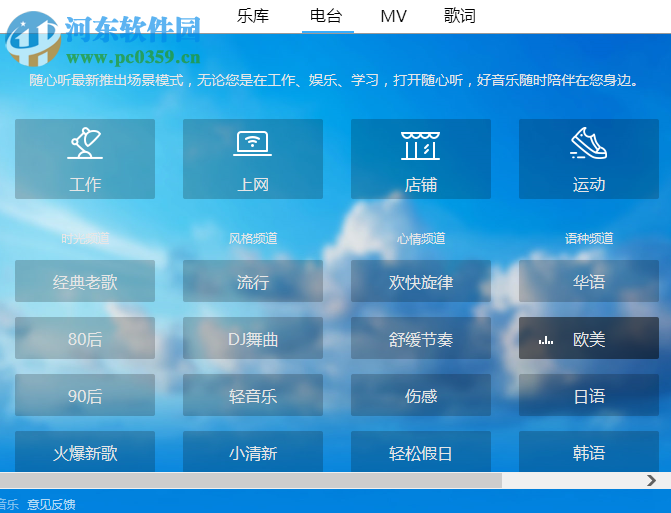Play the 欢快旋律 mood channel
The width and height of the screenshot is (671, 513).
click(421, 281)
